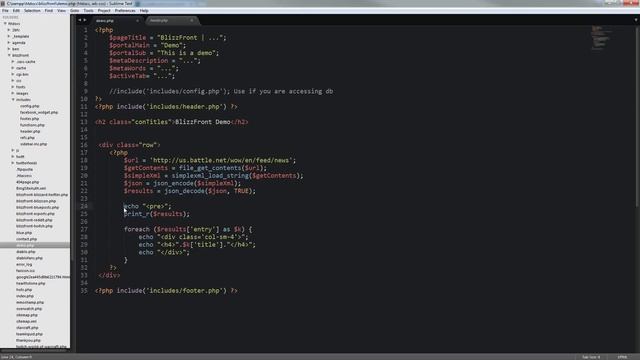Expand the agenda folder

click(x=9, y=42)
